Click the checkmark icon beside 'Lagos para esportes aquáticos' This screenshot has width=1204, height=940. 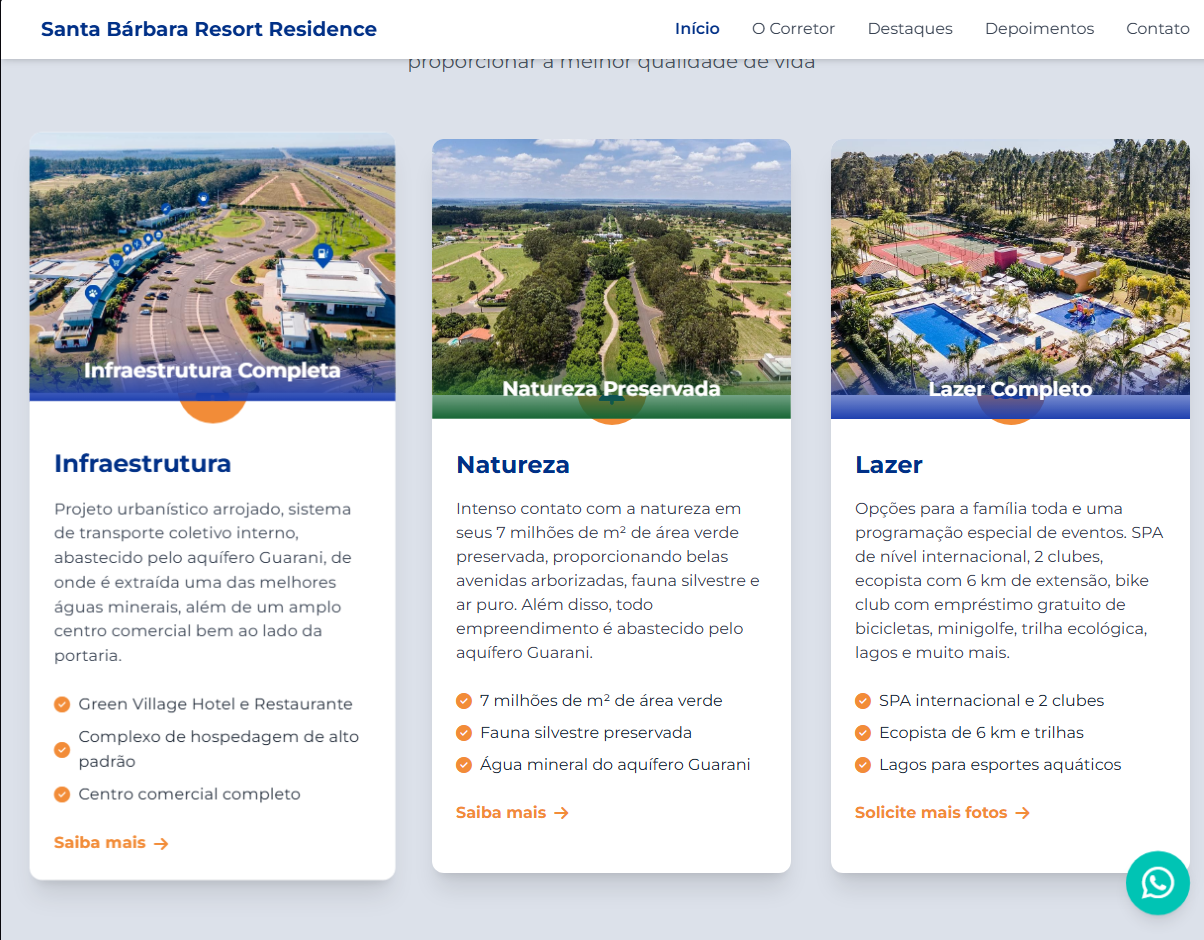coord(862,764)
